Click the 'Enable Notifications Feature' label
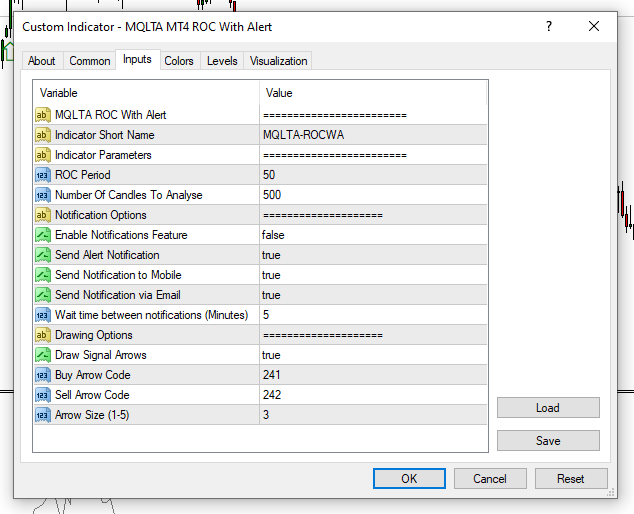 (x=121, y=235)
